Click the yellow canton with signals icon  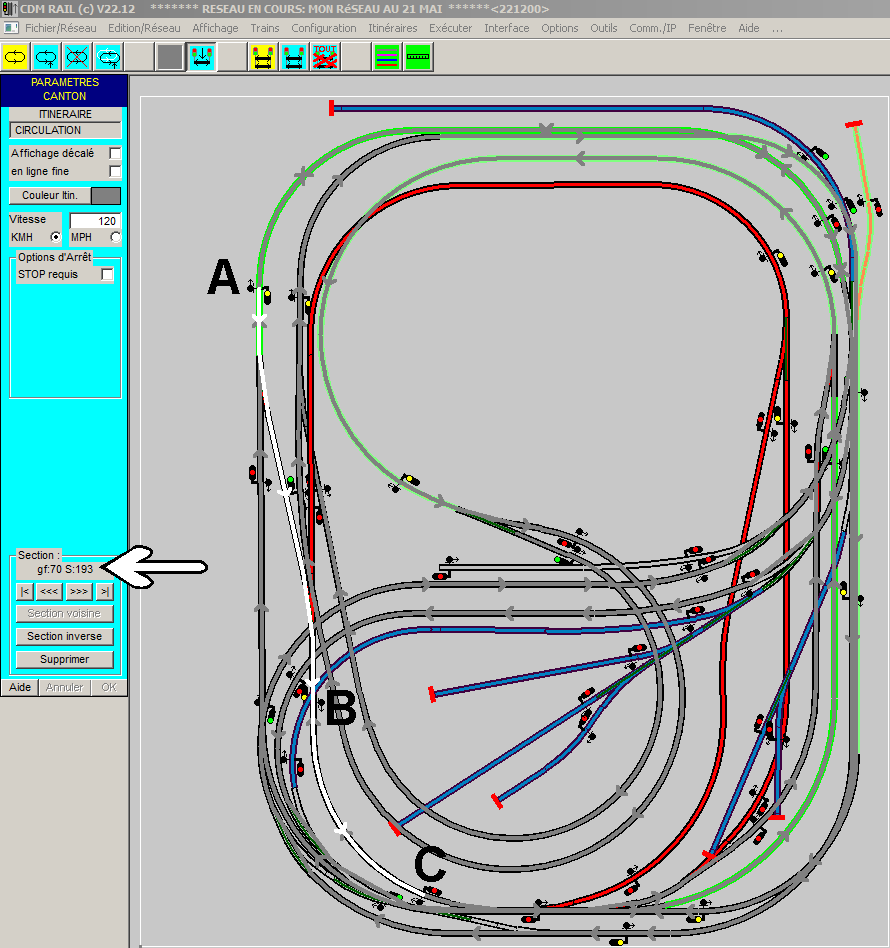263,57
